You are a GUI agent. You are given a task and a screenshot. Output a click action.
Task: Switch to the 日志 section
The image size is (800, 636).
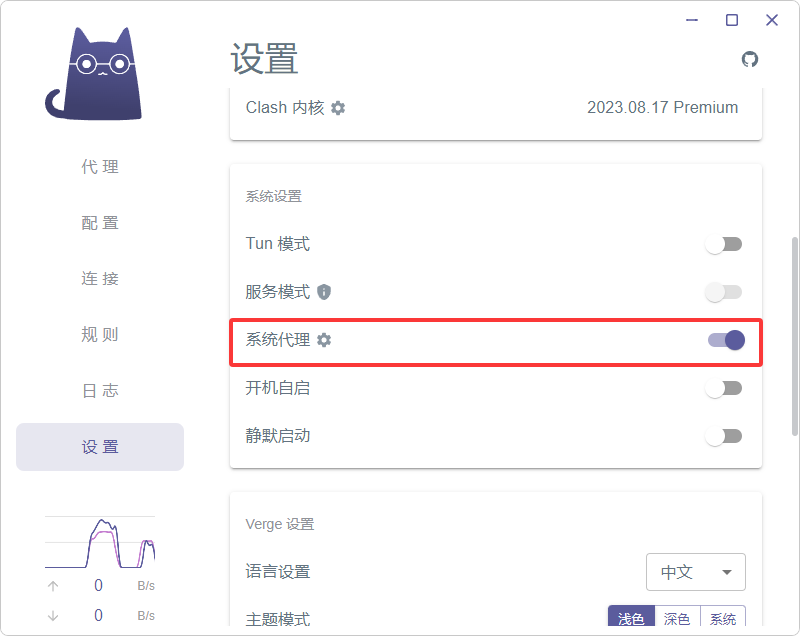point(99,391)
